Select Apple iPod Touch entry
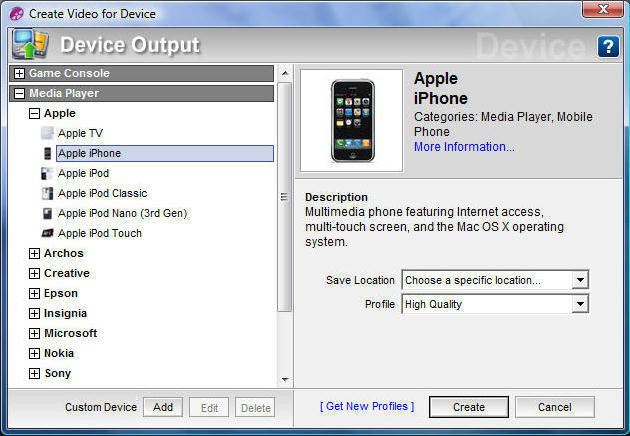Viewport: 630px width, 436px height. click(100, 233)
